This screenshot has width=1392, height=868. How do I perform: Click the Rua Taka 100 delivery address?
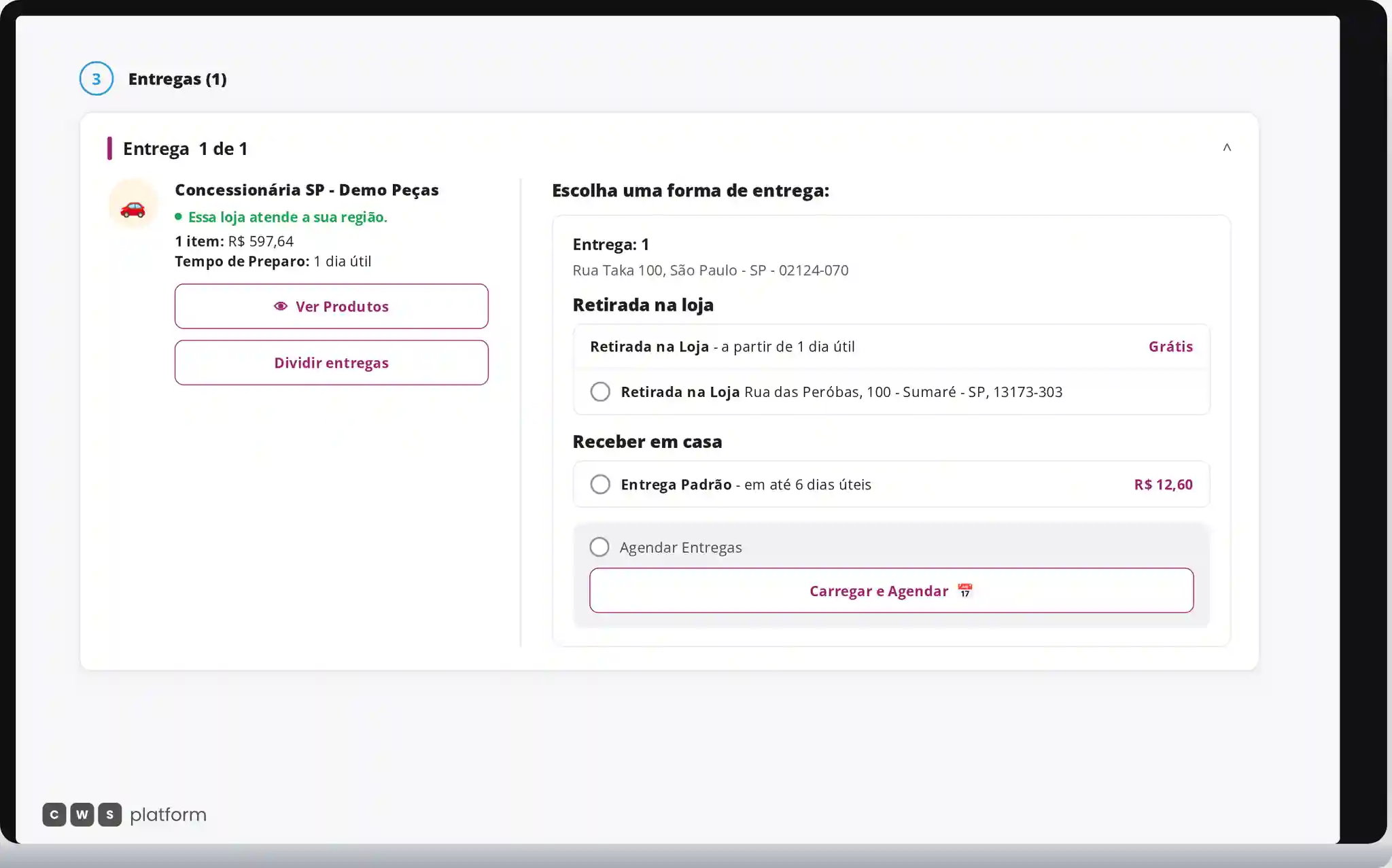point(710,271)
